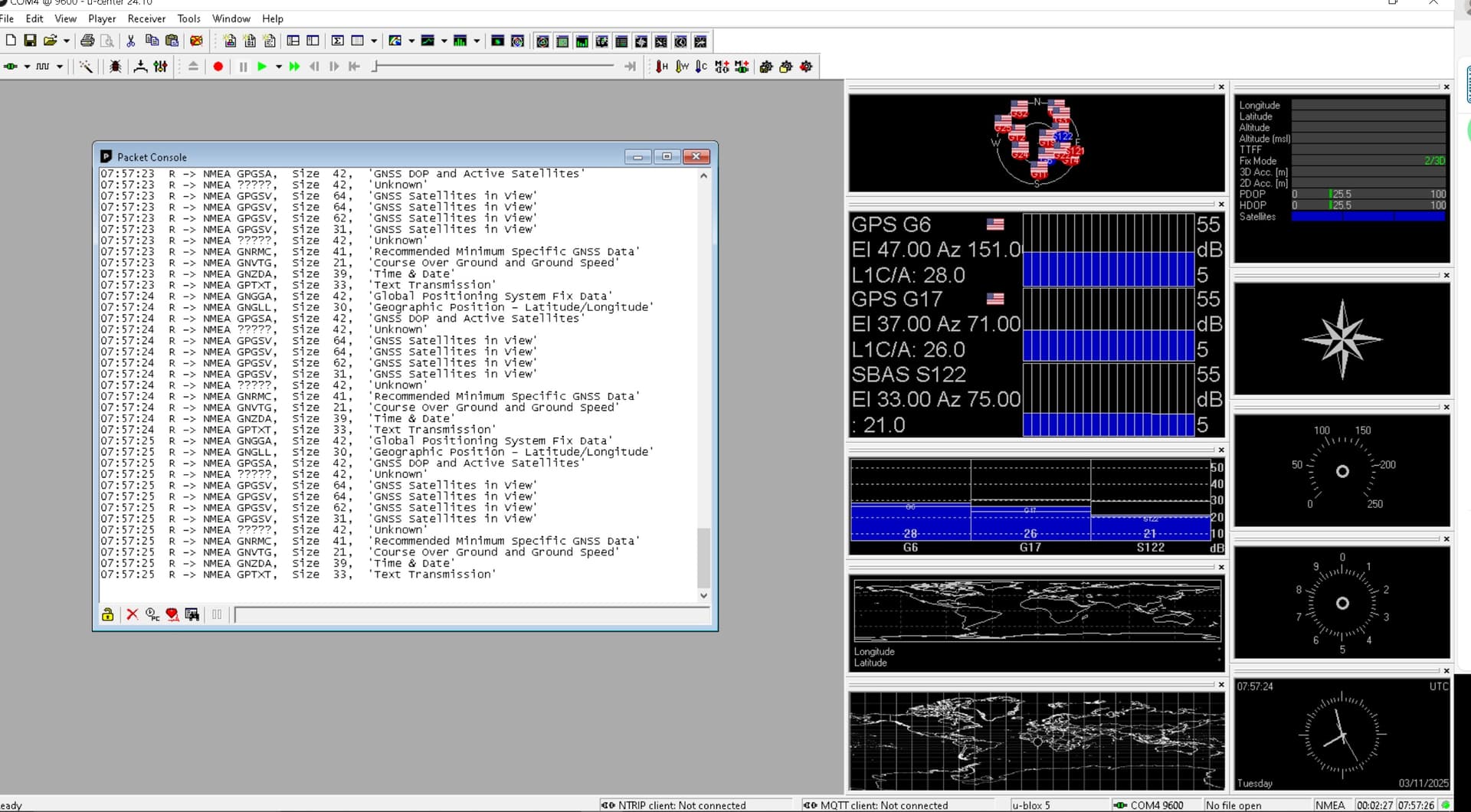Open the Receiver menu
This screenshot has width=1471, height=812.
pyautogui.click(x=146, y=18)
